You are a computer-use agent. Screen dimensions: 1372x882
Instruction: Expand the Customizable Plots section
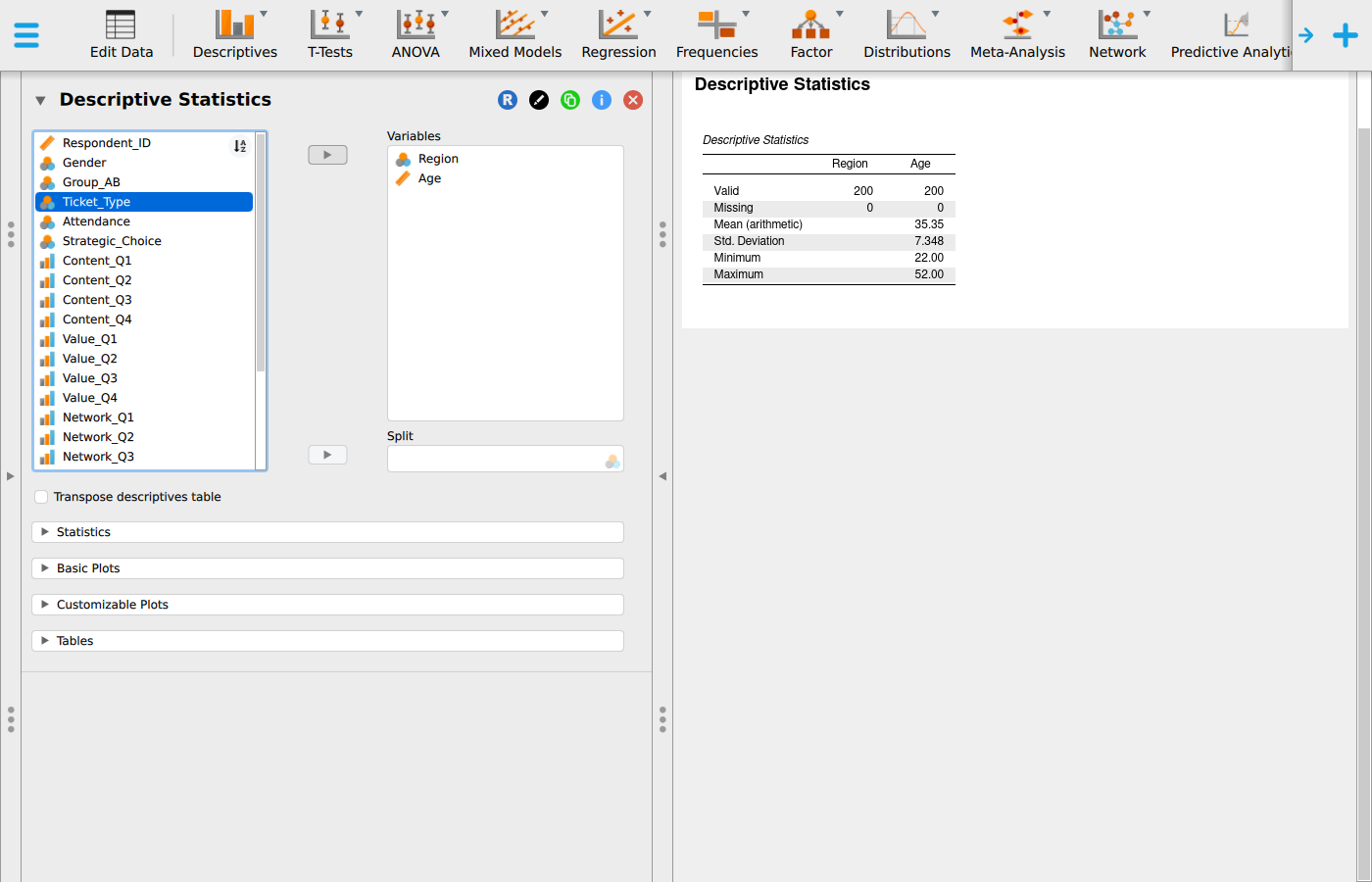327,605
